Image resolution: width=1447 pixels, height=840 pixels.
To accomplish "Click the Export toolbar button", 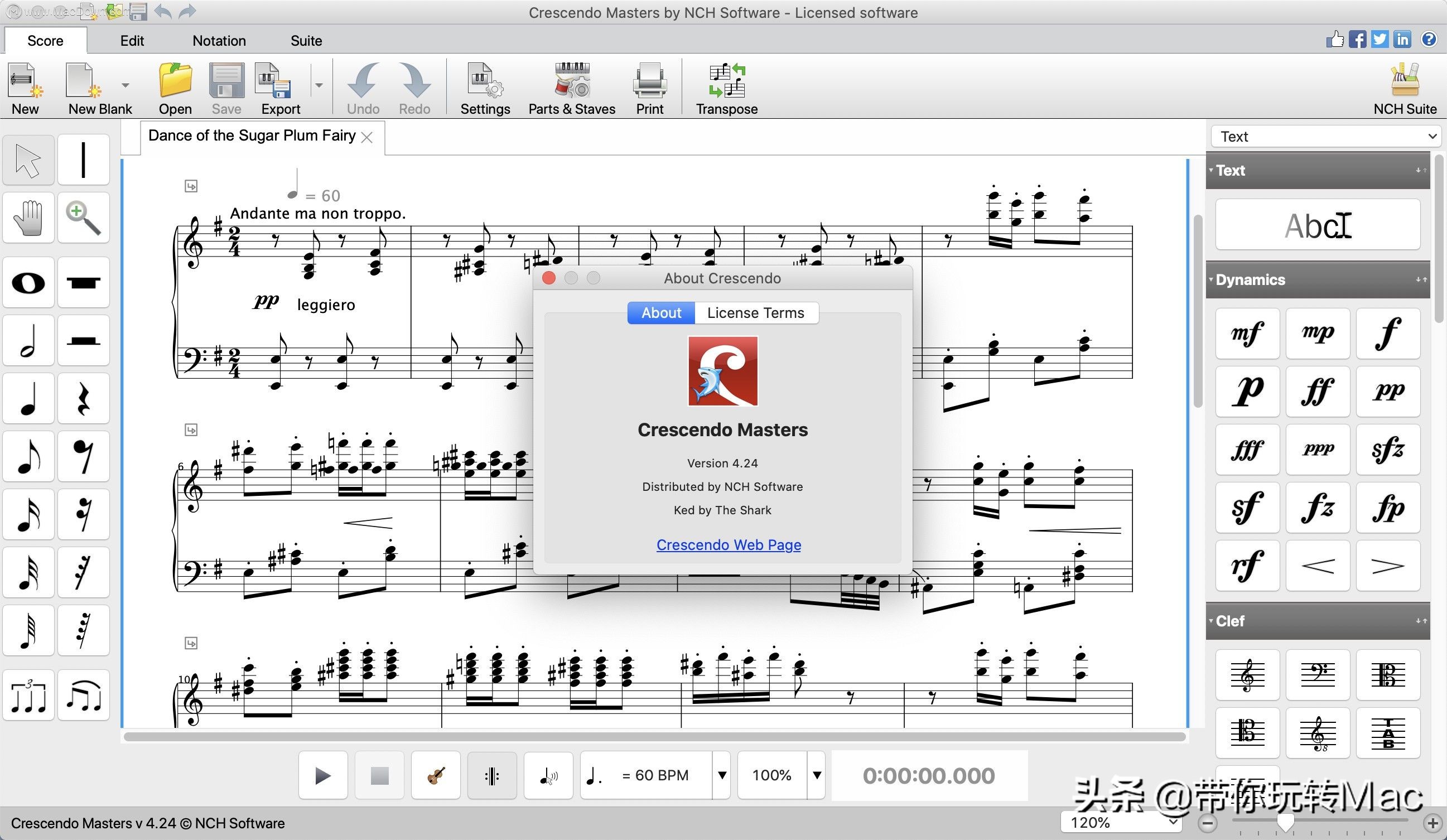I will point(280,89).
